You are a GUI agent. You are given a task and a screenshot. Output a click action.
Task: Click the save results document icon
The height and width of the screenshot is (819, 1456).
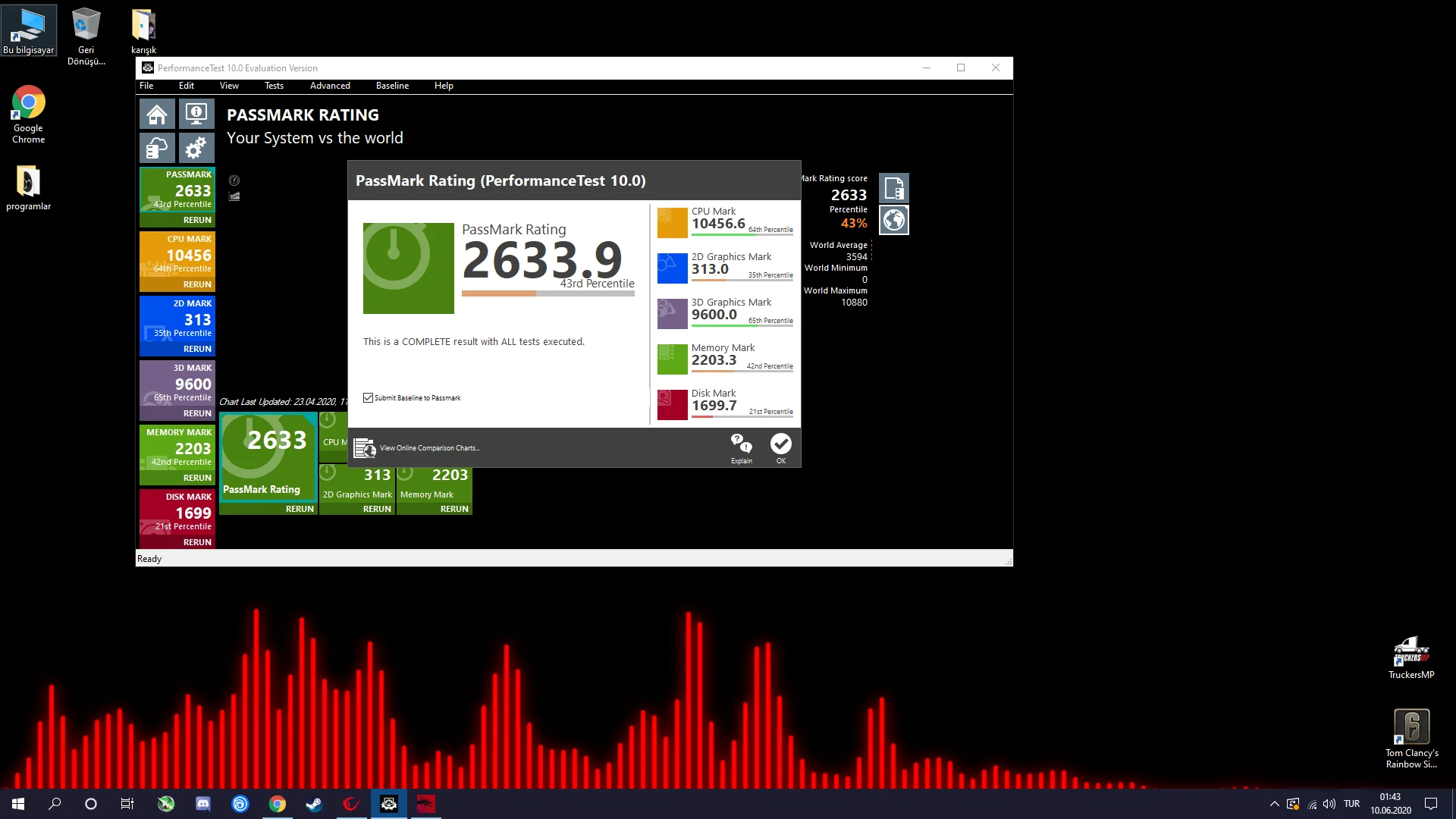[x=894, y=187]
